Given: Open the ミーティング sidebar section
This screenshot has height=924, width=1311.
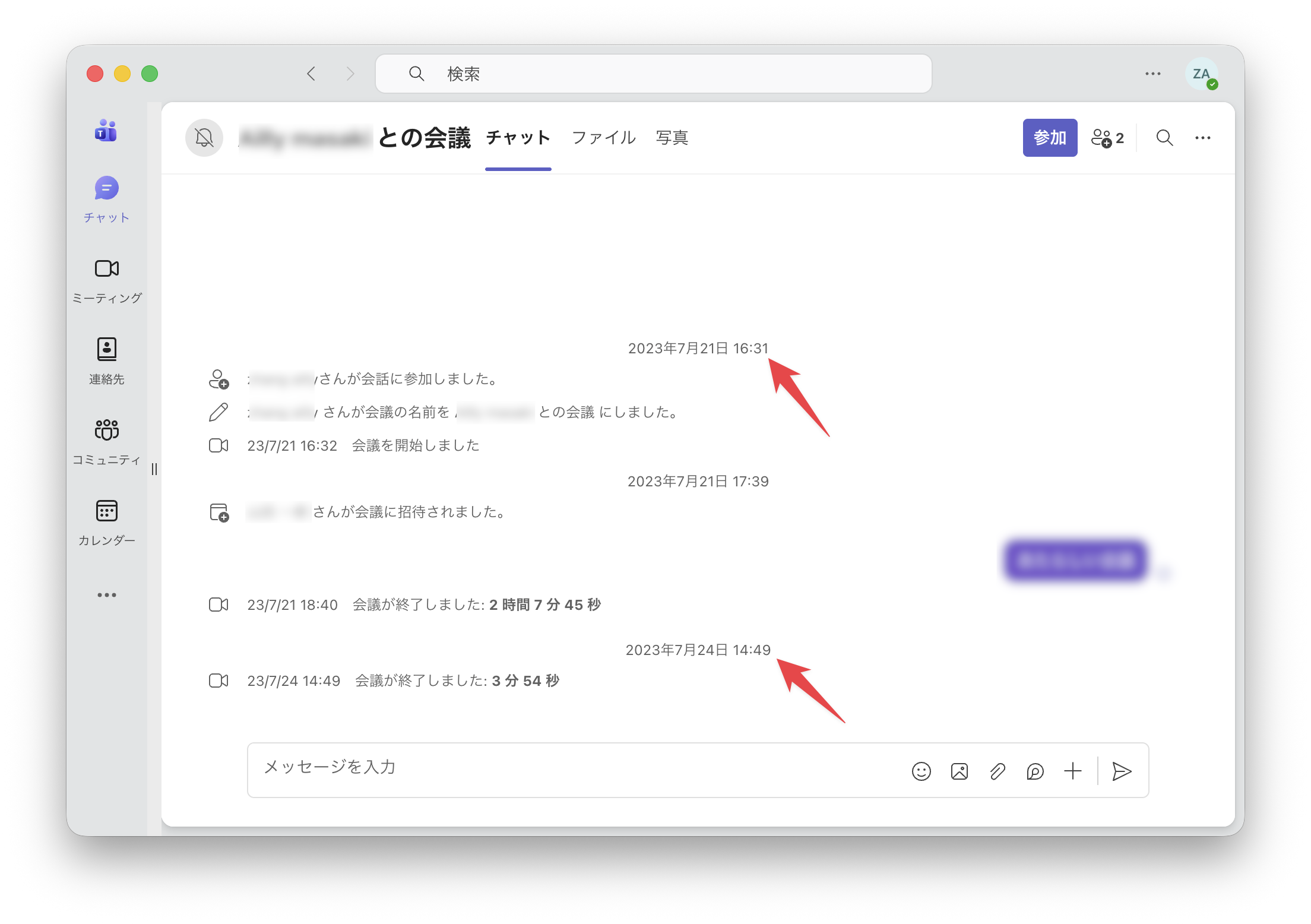Looking at the screenshot, I should coord(106,281).
